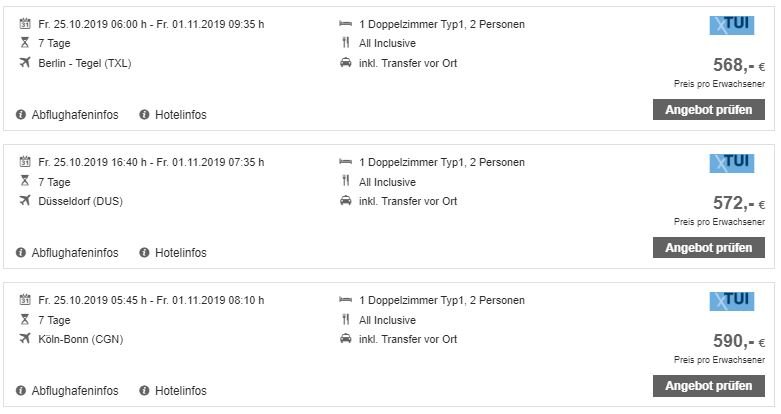Open Hotelinfos in the Düsseldorf offer
Image resolution: width=781 pixels, height=414 pixels.
[181, 253]
